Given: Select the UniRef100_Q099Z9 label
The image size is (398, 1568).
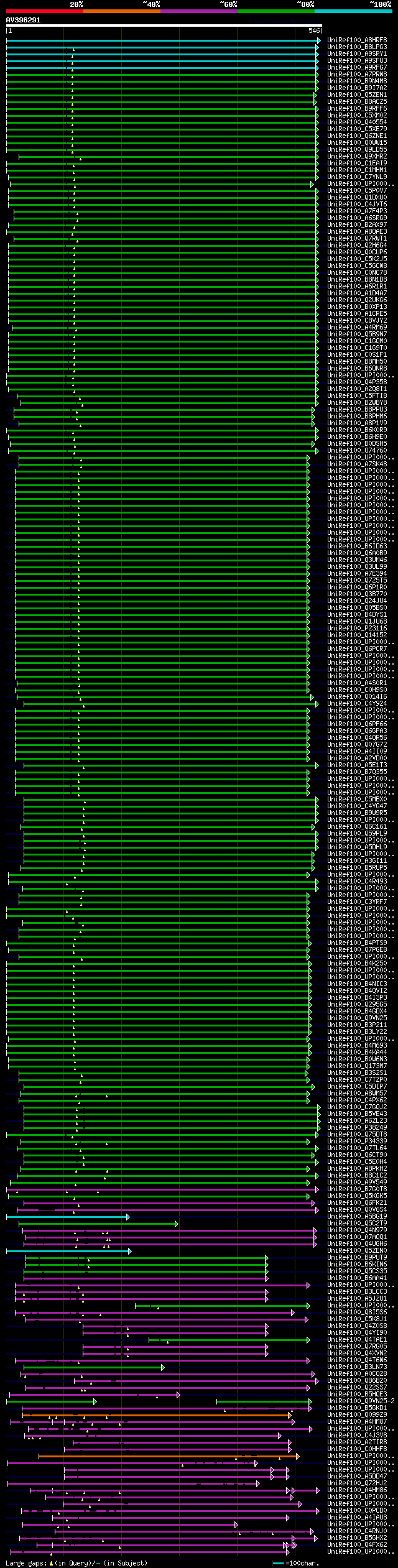Looking at the screenshot, I should pyautogui.click(x=357, y=1415).
